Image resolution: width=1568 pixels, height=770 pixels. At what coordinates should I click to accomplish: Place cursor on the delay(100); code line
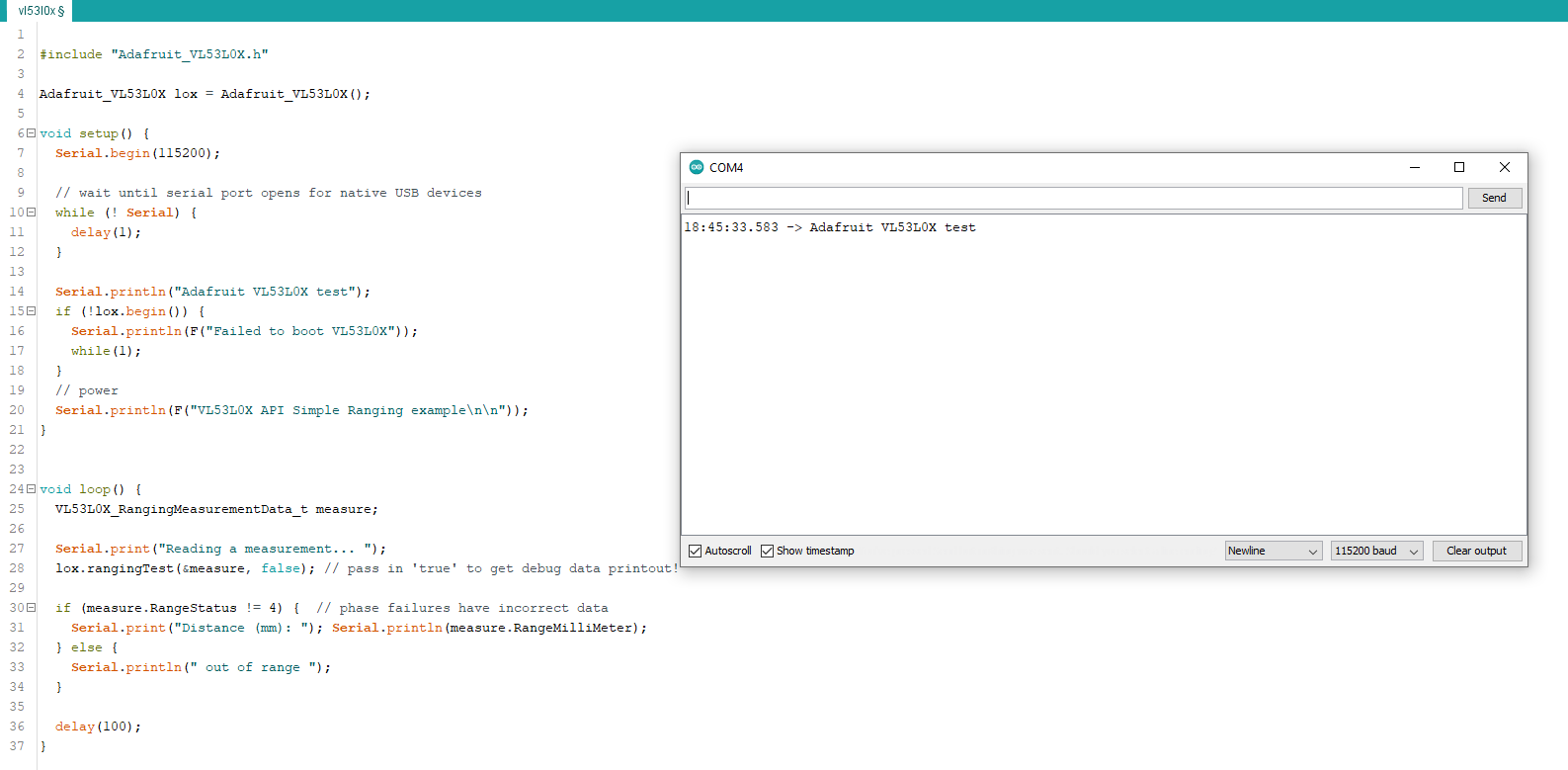(x=98, y=727)
